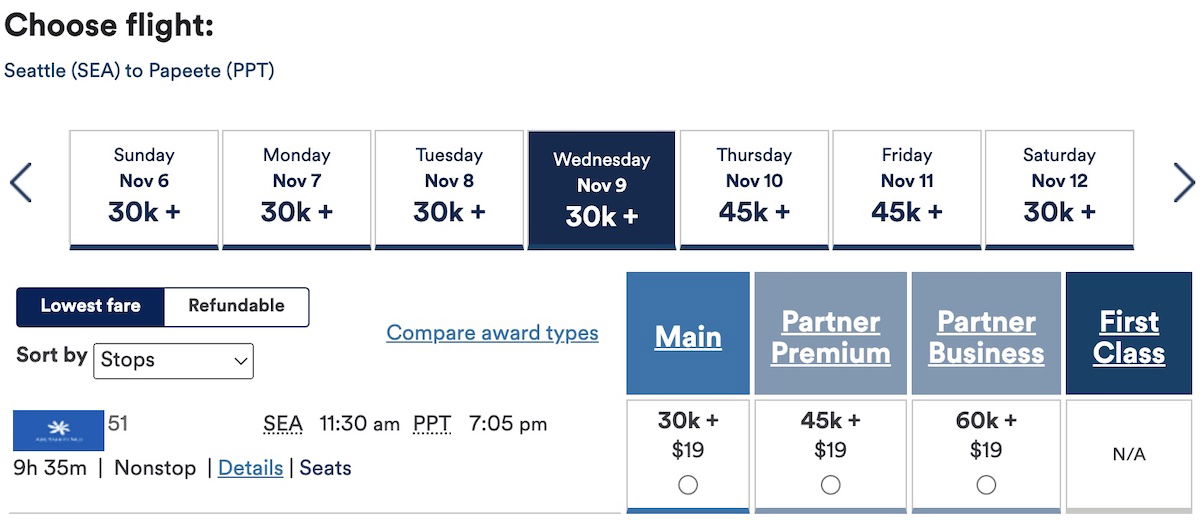Select the Main 30k + $19 fare radio
1200x520 pixels.
(688, 485)
